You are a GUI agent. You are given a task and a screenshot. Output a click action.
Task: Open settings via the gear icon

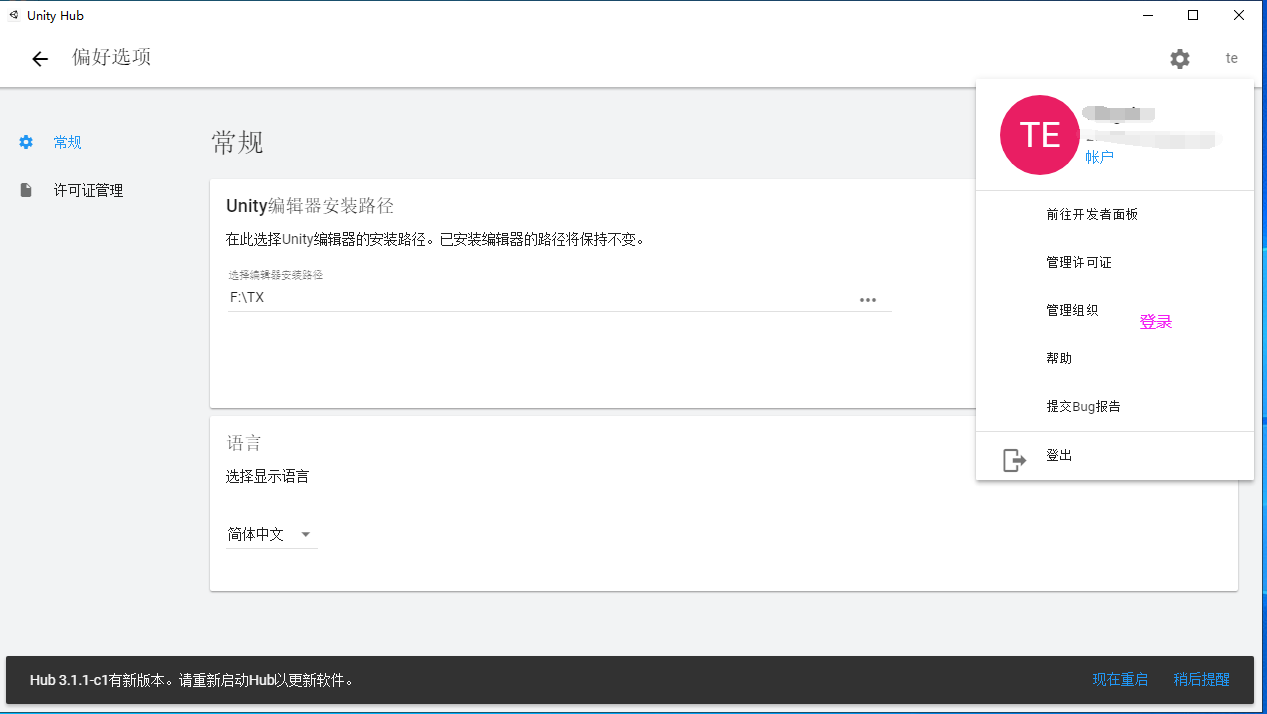(x=1180, y=59)
